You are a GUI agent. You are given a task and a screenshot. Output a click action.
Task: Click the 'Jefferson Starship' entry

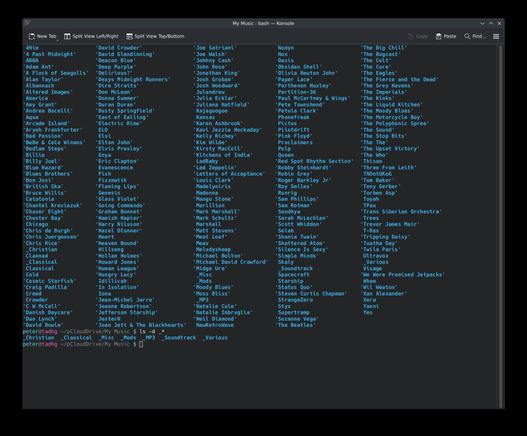click(127, 312)
